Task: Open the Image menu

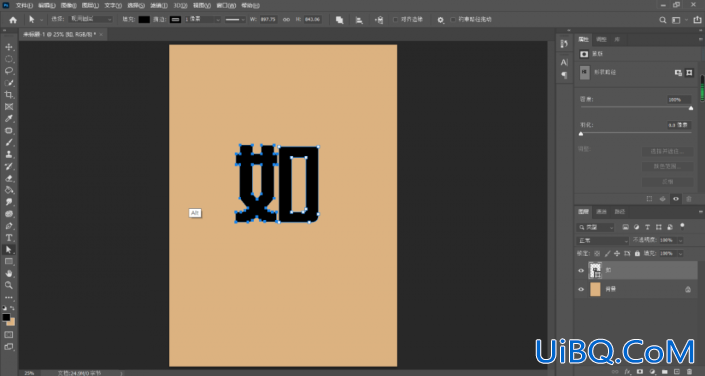Action: click(x=68, y=6)
